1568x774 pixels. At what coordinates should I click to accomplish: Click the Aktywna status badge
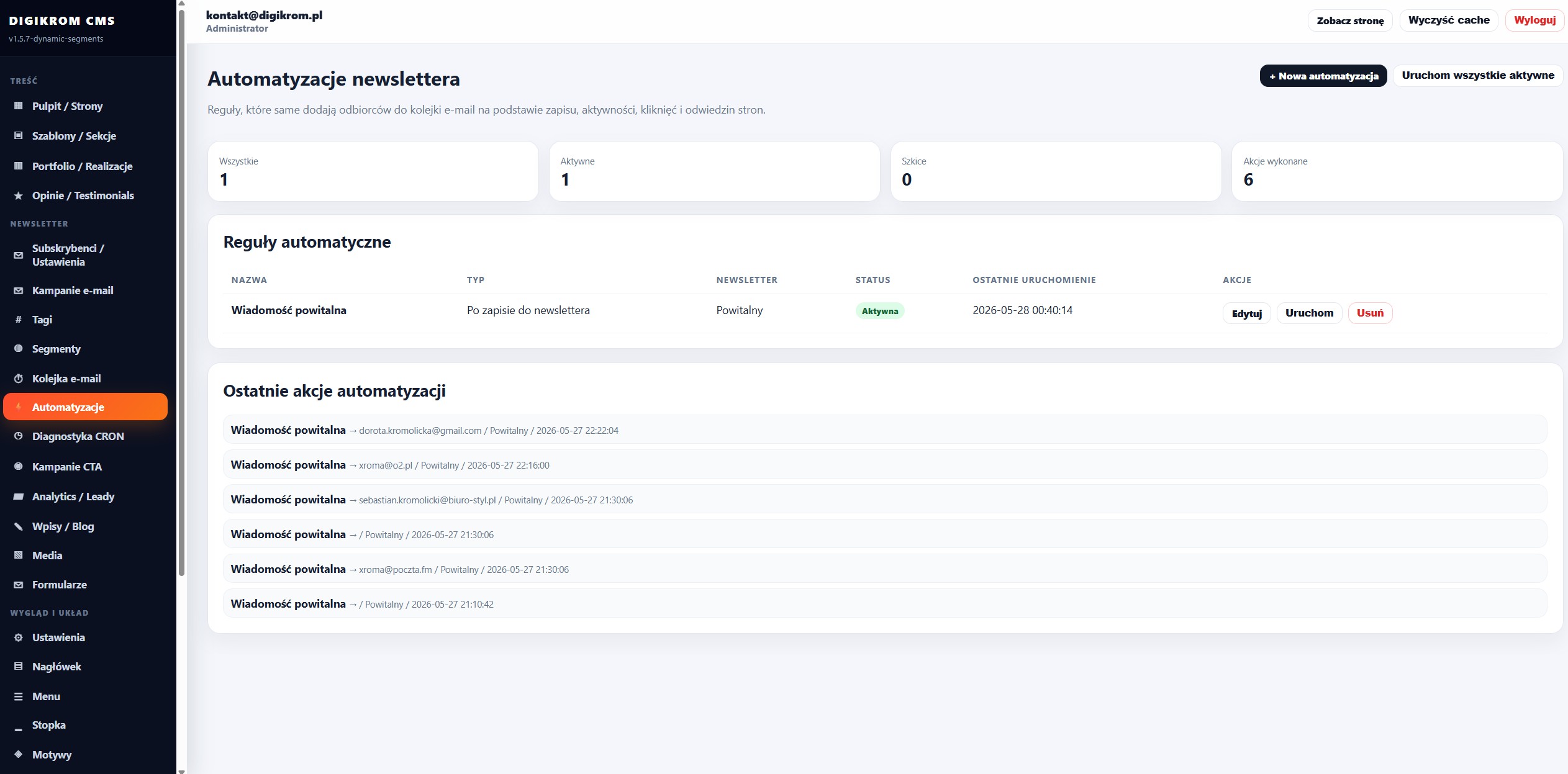(879, 311)
